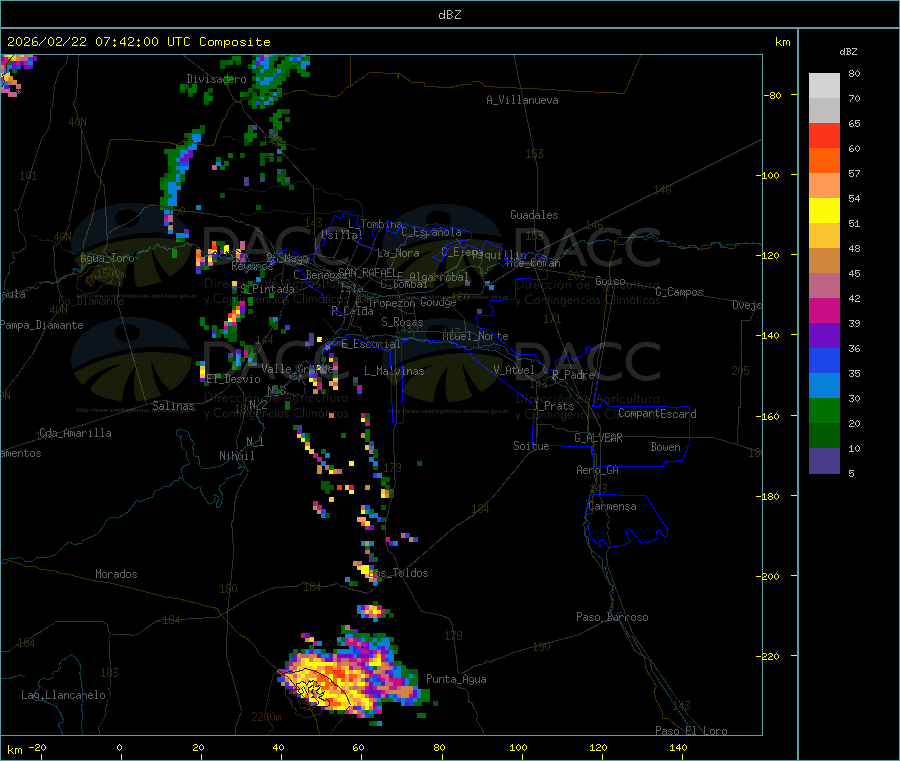Click the 'La_Nora' map label
The image size is (900, 761).
point(398,253)
